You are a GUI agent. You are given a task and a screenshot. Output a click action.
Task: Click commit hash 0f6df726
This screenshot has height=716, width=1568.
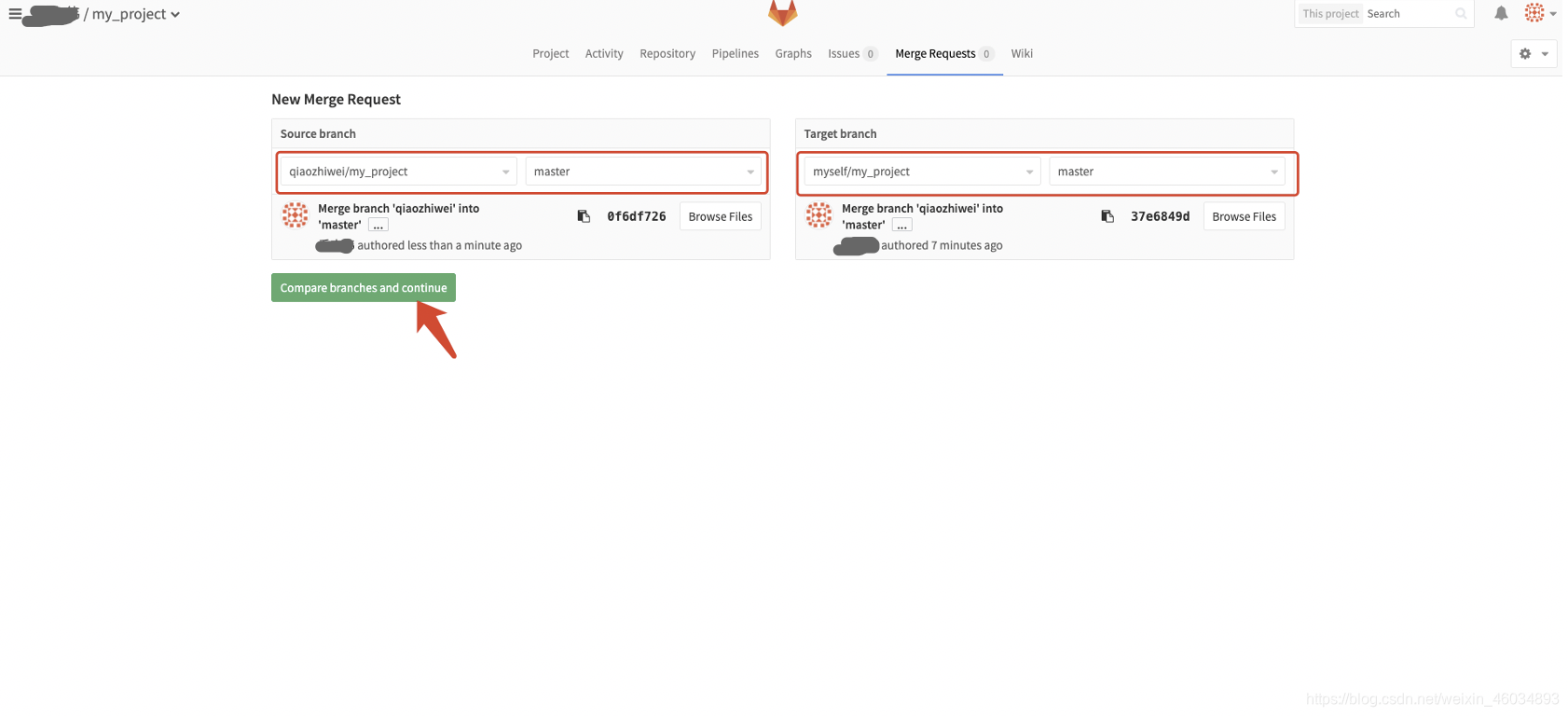pos(637,216)
